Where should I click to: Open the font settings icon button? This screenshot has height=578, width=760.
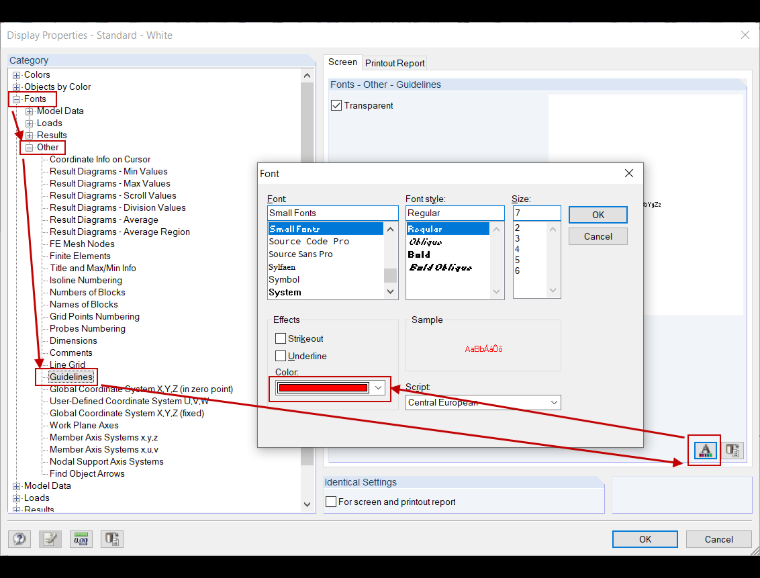point(705,451)
